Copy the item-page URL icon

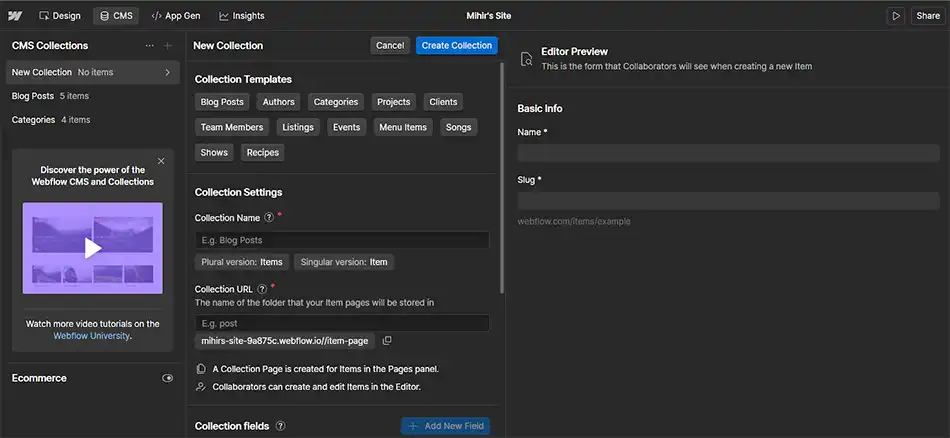387,340
